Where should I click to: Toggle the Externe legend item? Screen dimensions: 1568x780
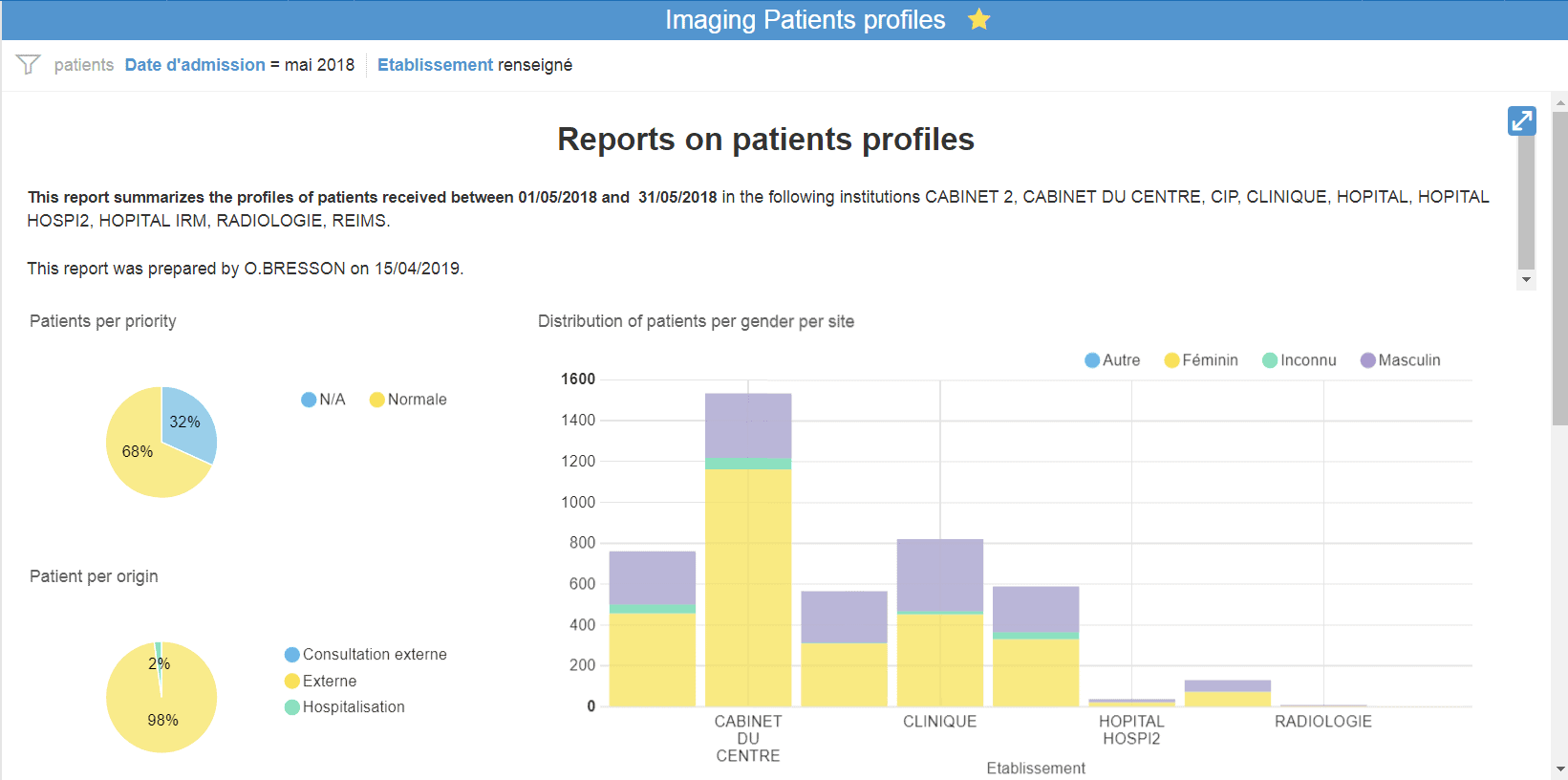tap(321, 682)
